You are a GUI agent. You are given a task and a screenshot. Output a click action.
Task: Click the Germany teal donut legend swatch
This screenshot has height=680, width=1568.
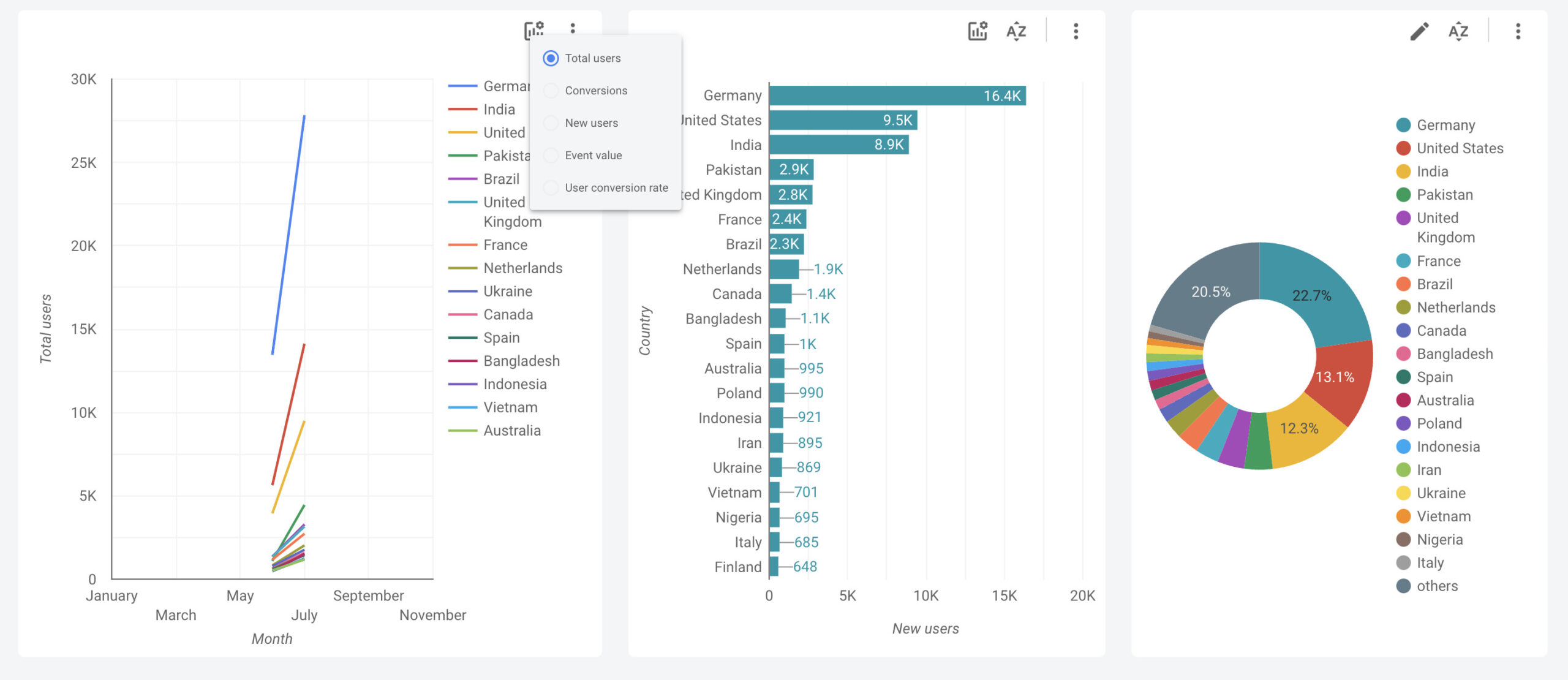[1403, 126]
